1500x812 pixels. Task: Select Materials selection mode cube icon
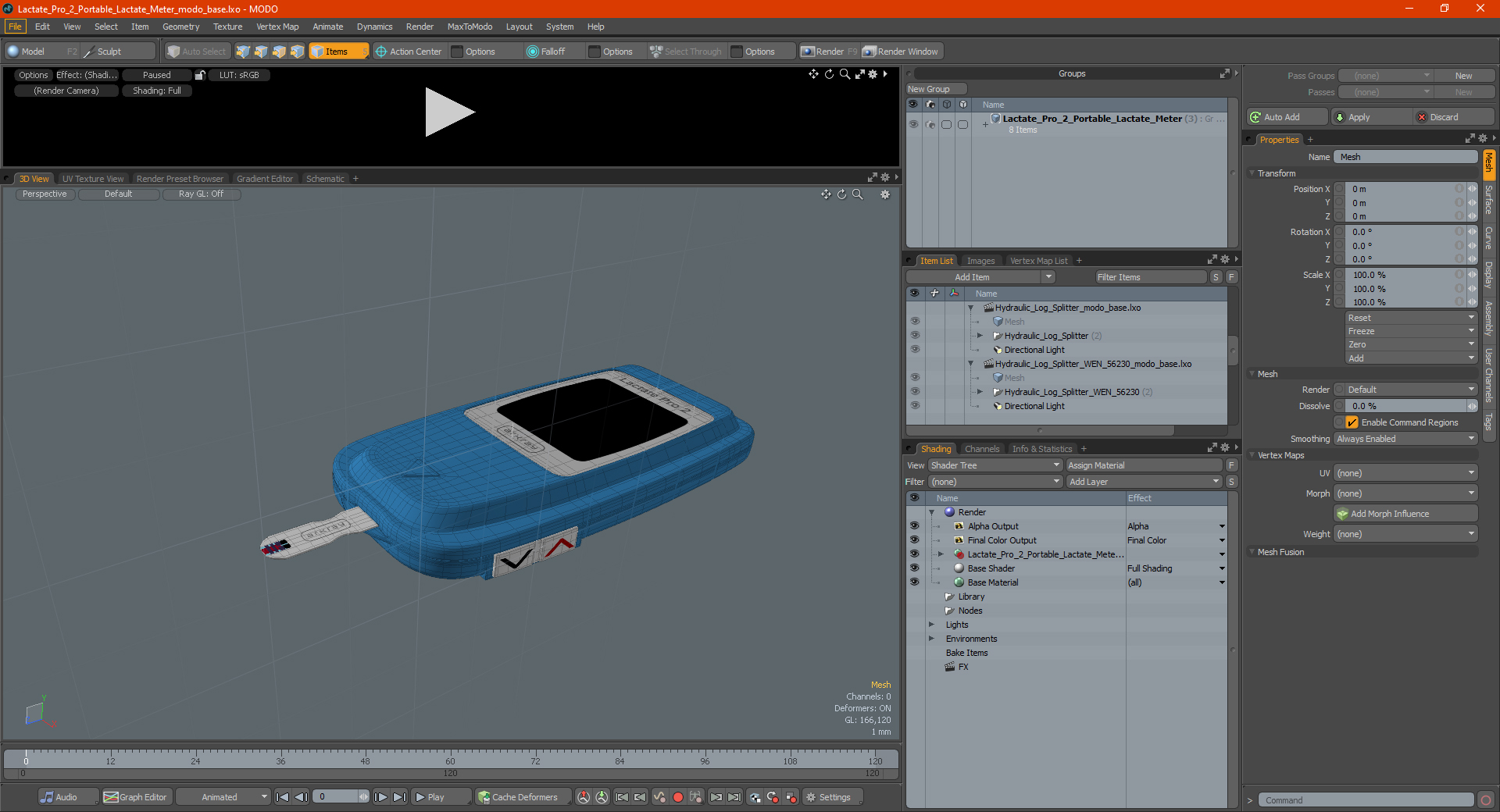click(297, 52)
